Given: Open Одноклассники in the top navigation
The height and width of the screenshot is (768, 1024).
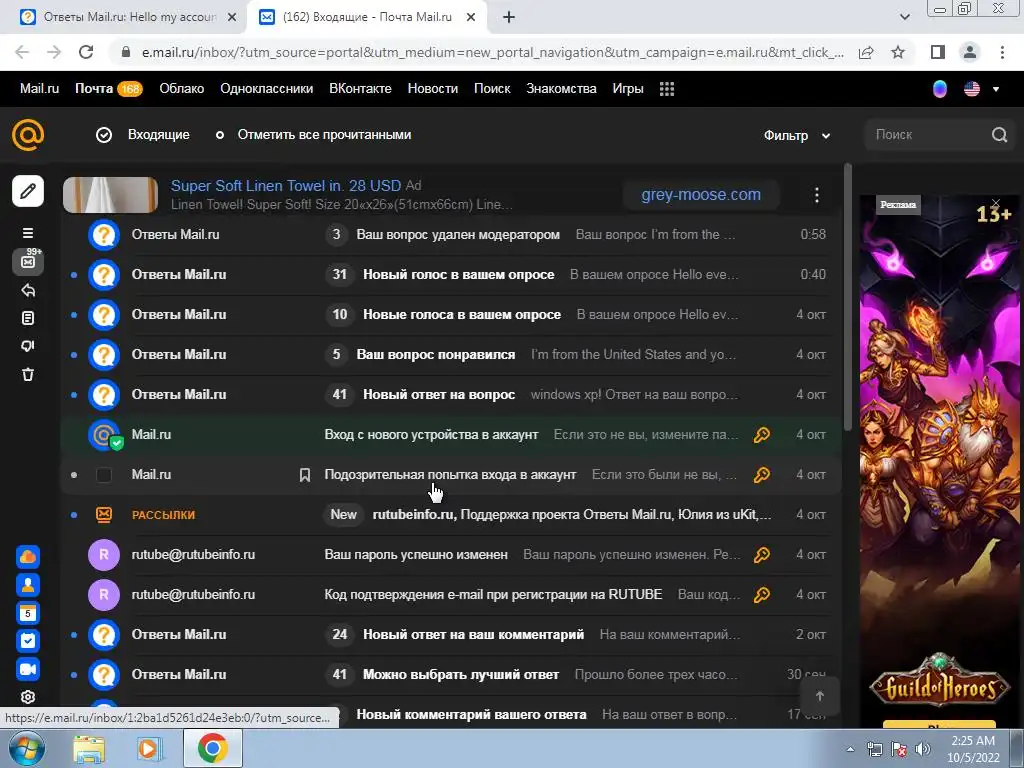Looking at the screenshot, I should point(266,89).
